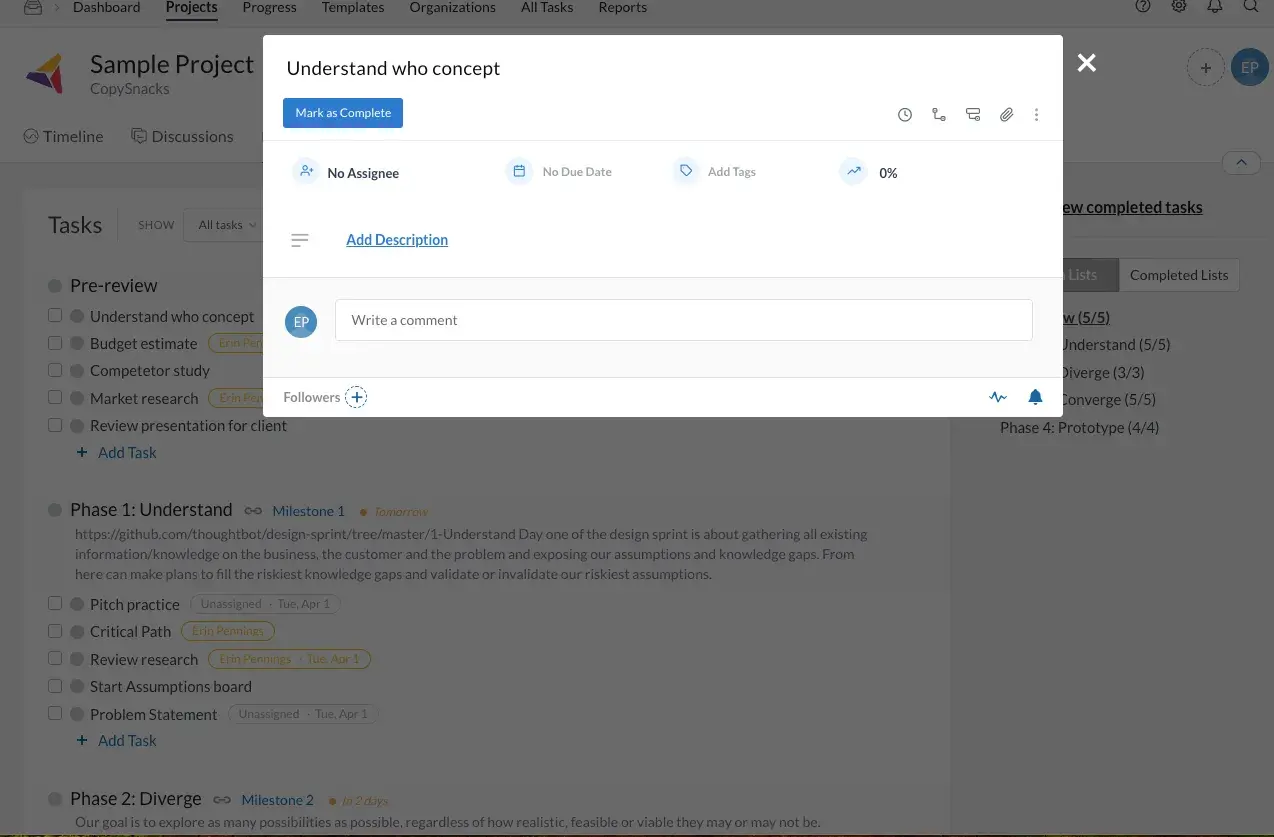Viewport: 1274px width, 837px height.
Task: Open the task dependencies icon
Action: [x=939, y=115]
